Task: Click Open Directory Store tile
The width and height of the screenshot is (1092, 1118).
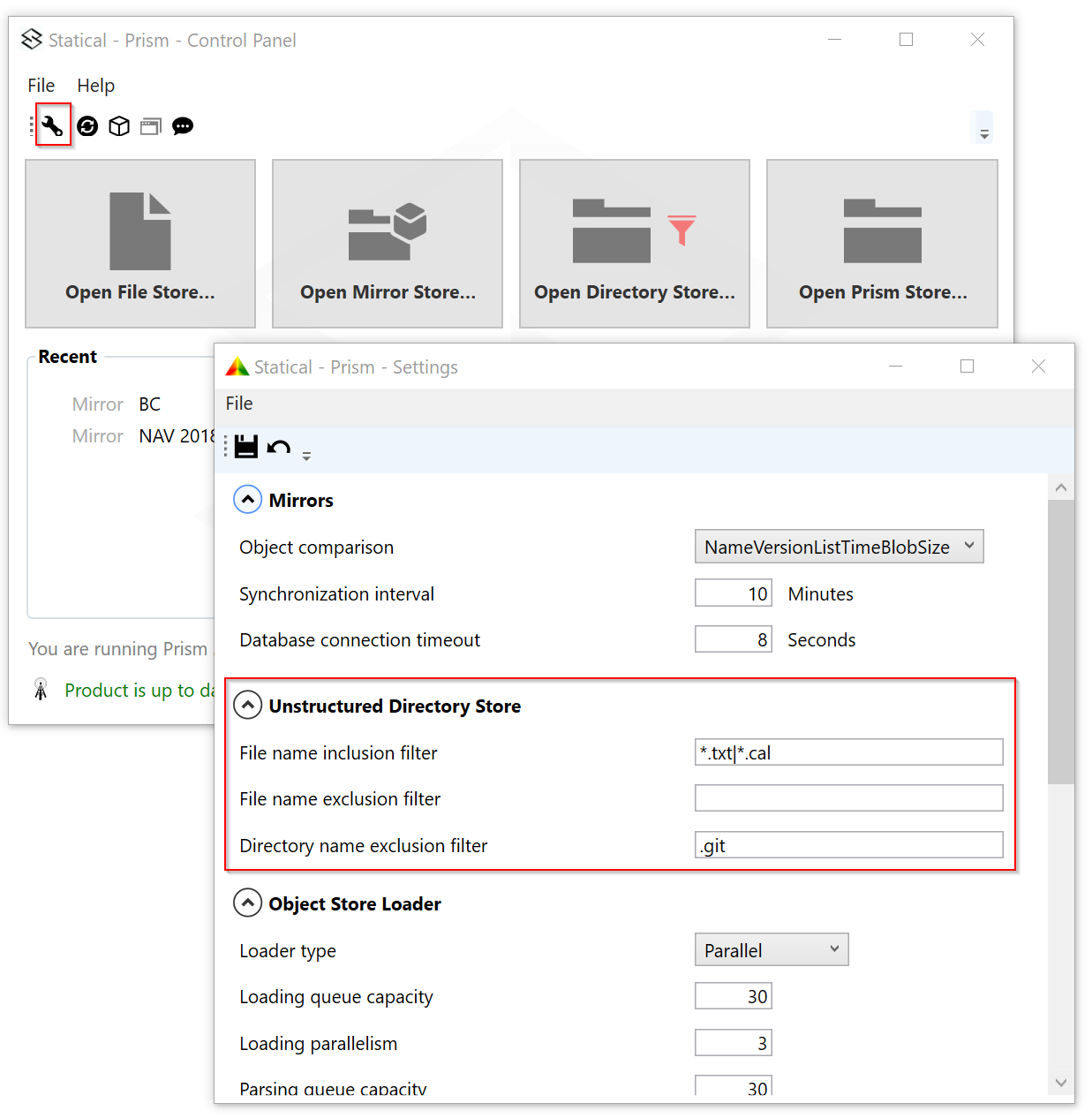Action: [x=635, y=244]
